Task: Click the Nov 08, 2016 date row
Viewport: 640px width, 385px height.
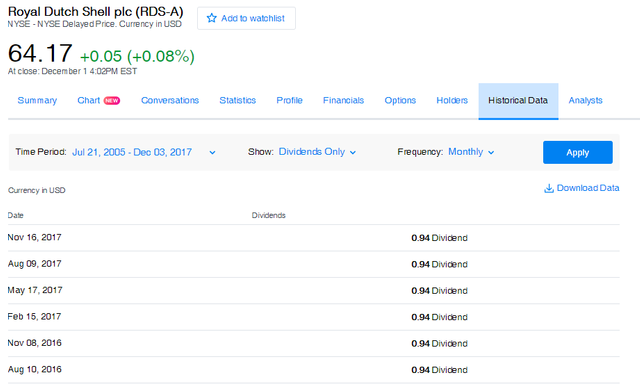Action: point(313,343)
